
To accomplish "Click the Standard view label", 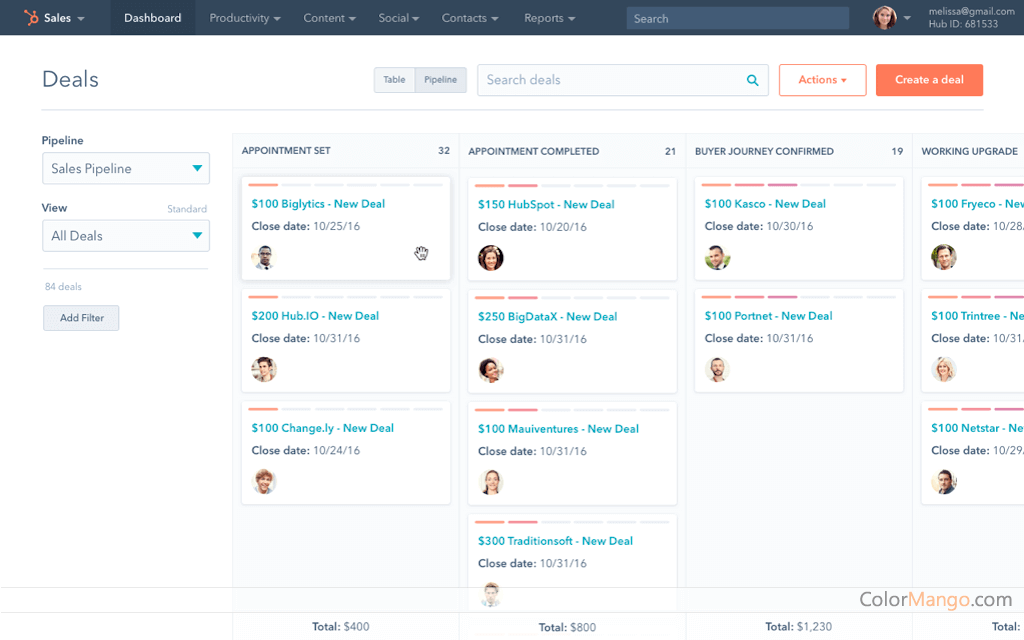I will (187, 209).
